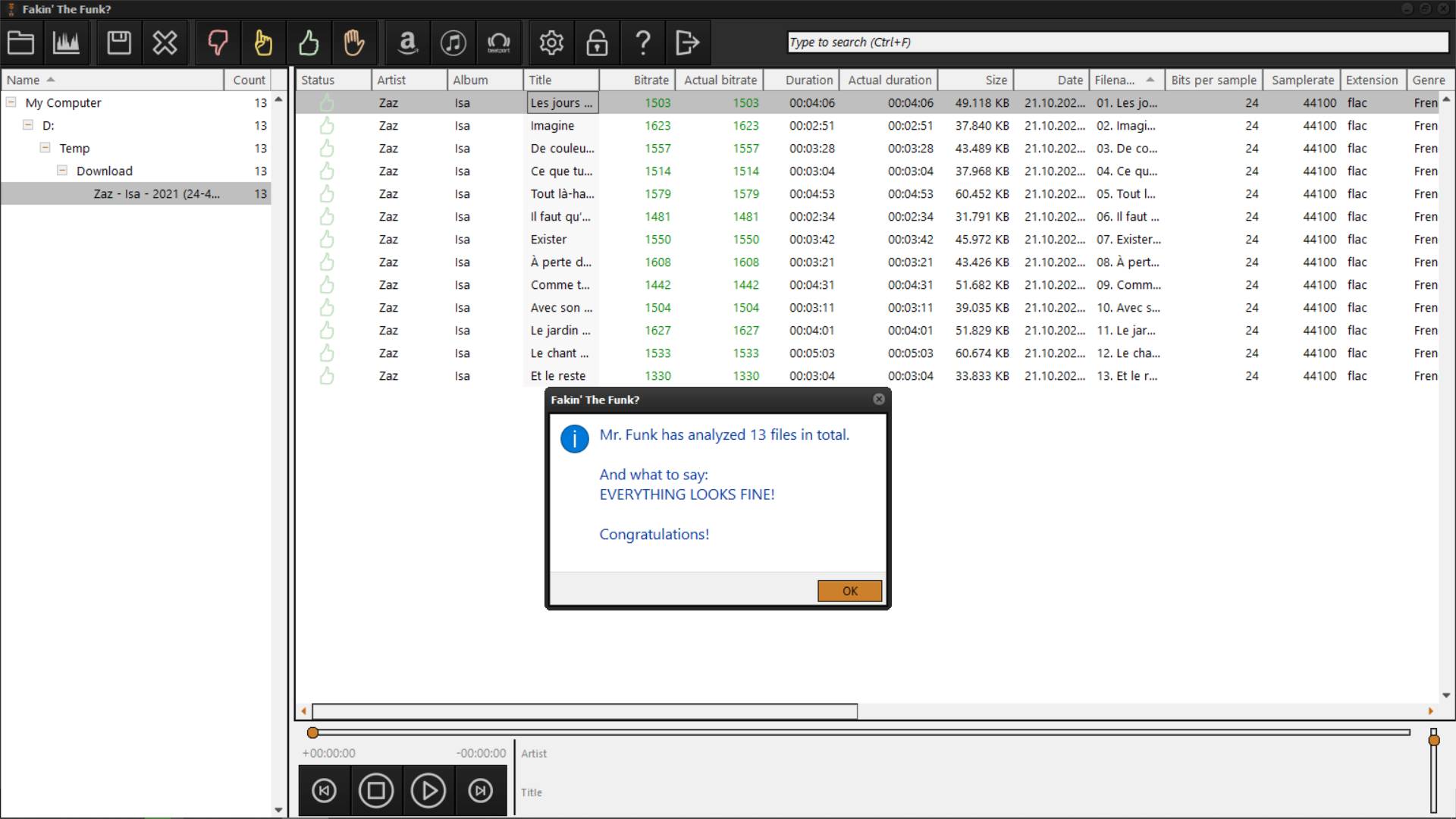Click the Beatport headphones icon
1456x819 pixels.
(x=499, y=42)
